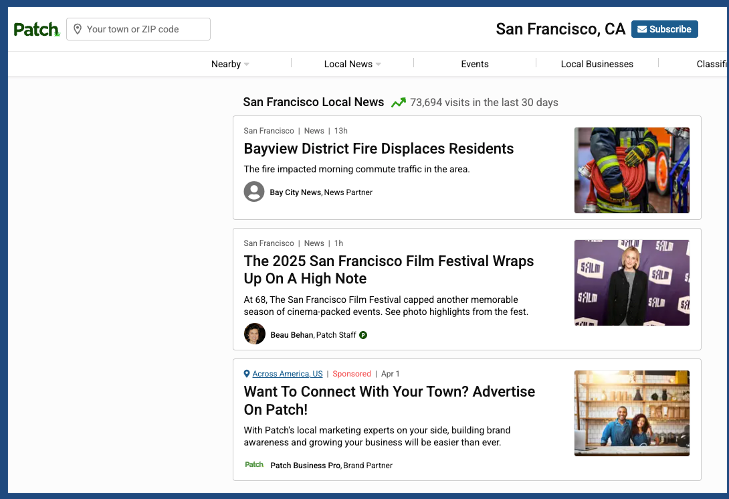Click the Bay City News author avatar icon
This screenshot has height=499, width=729.
click(x=254, y=192)
